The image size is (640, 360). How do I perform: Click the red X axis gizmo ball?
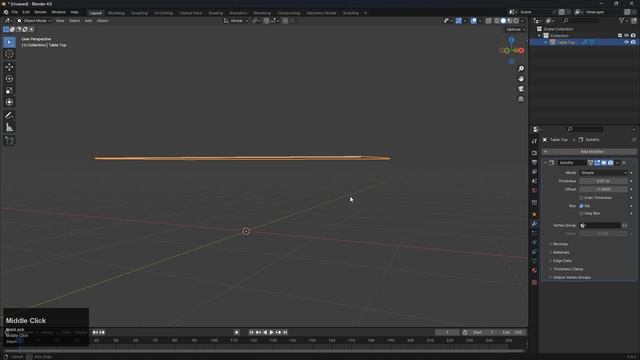(x=521, y=51)
